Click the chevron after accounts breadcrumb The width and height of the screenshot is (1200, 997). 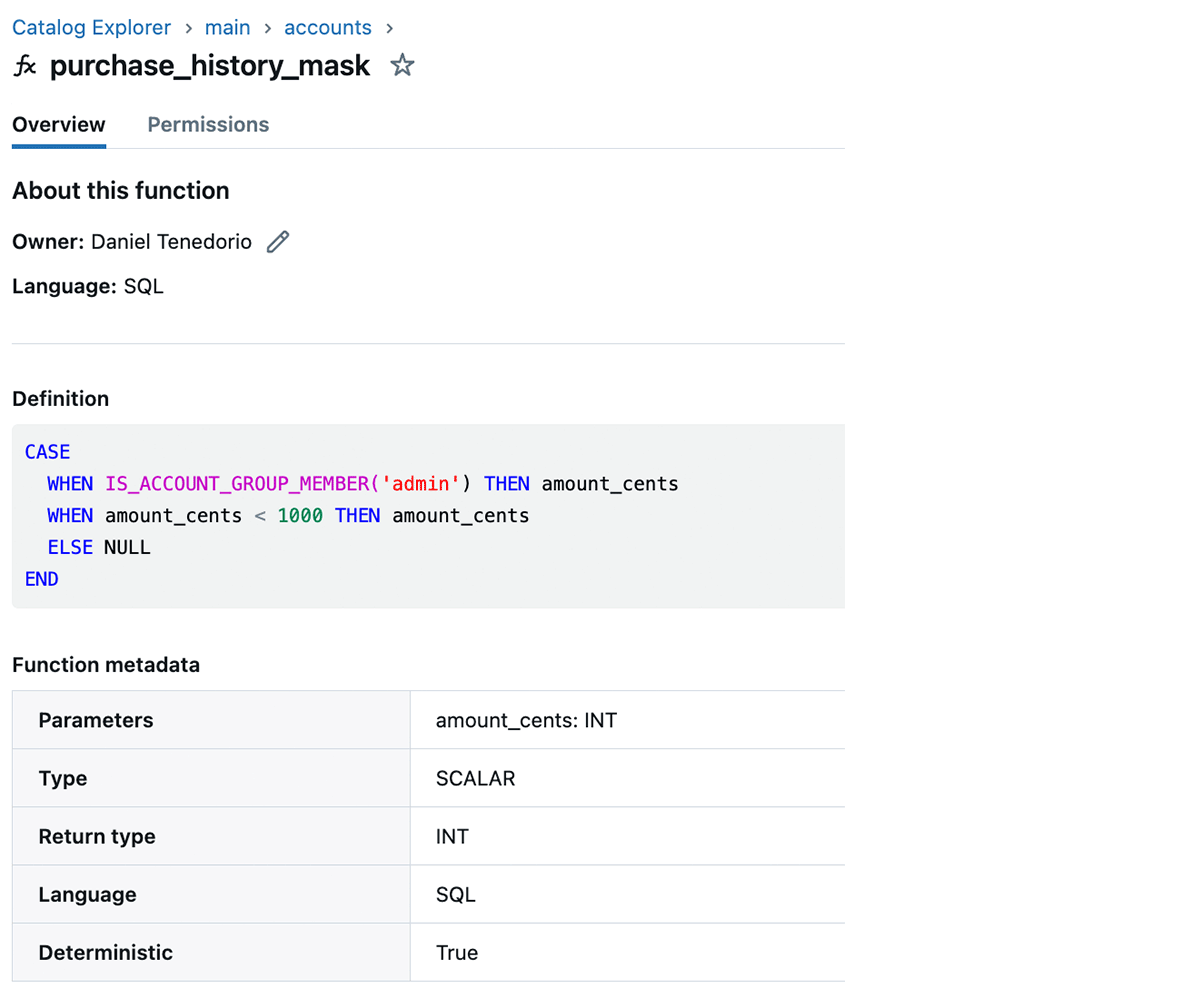tap(389, 28)
